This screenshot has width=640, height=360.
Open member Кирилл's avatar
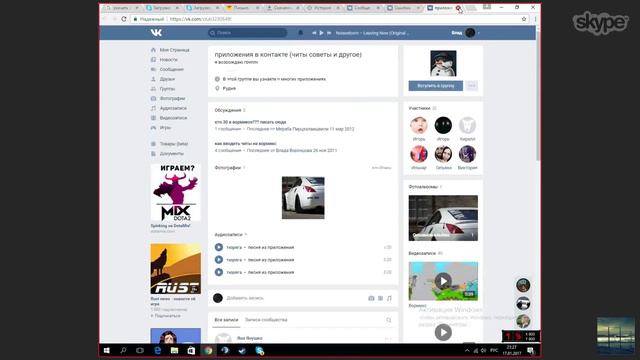(467, 125)
